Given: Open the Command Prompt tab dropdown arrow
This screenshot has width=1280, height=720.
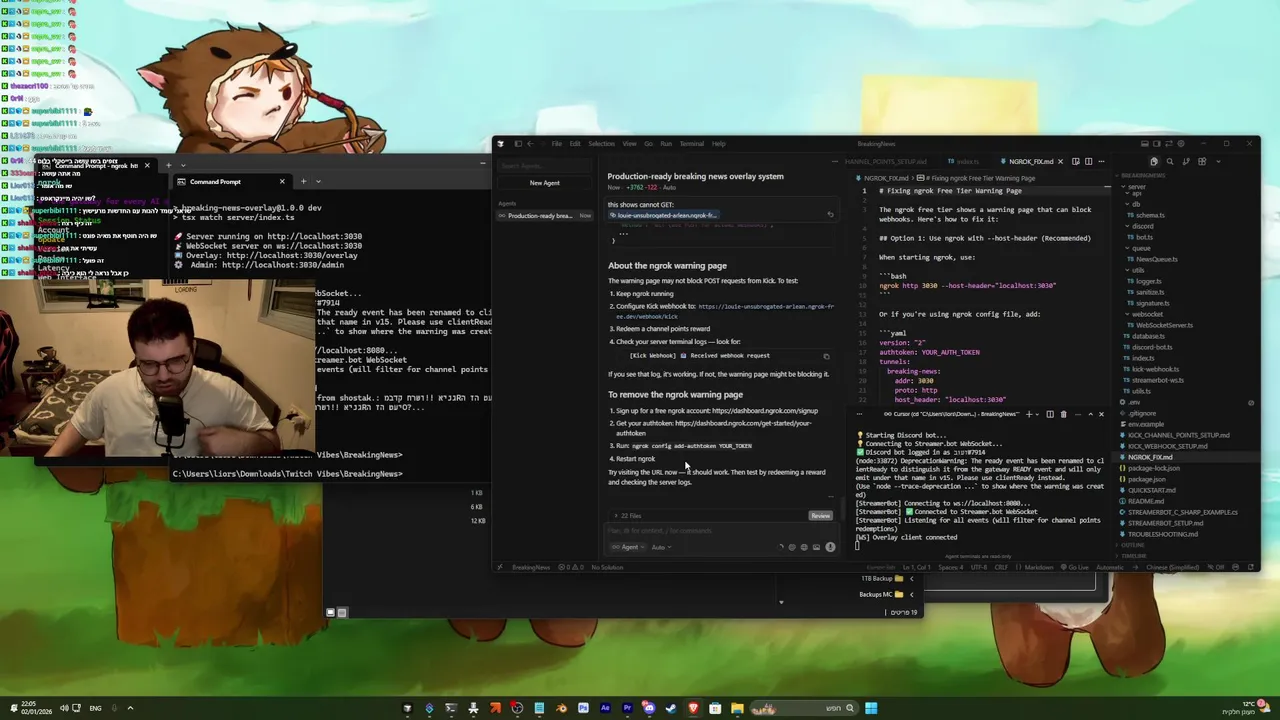Looking at the screenshot, I should click(x=318, y=181).
